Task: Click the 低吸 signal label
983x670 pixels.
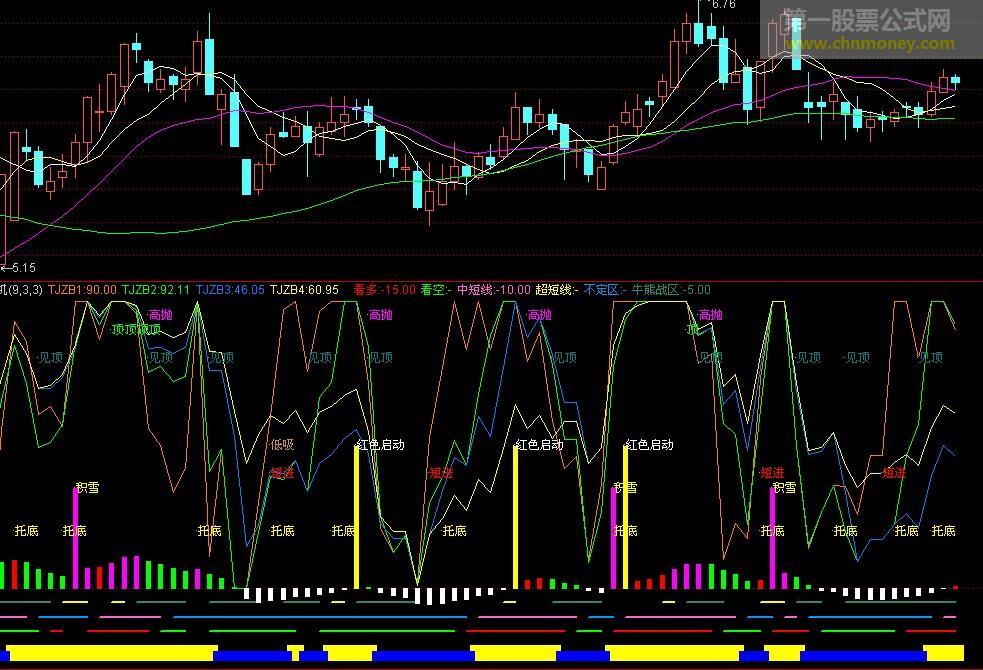Action: 282,445
